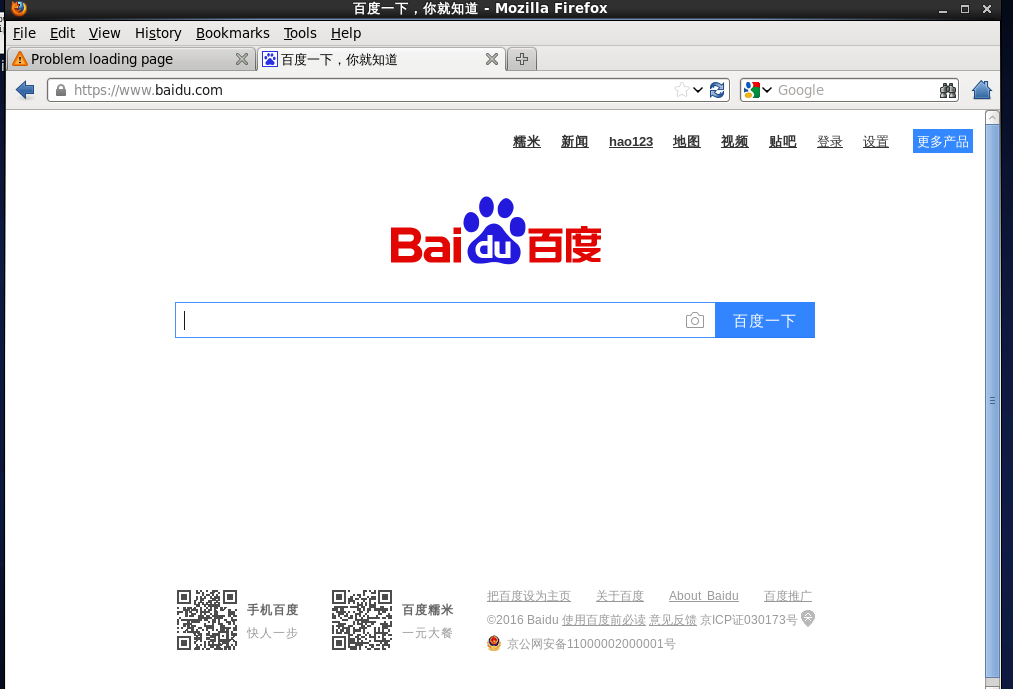Click inside the Baidu search input box
Viewport: 1013px width, 689px height.
coord(430,320)
